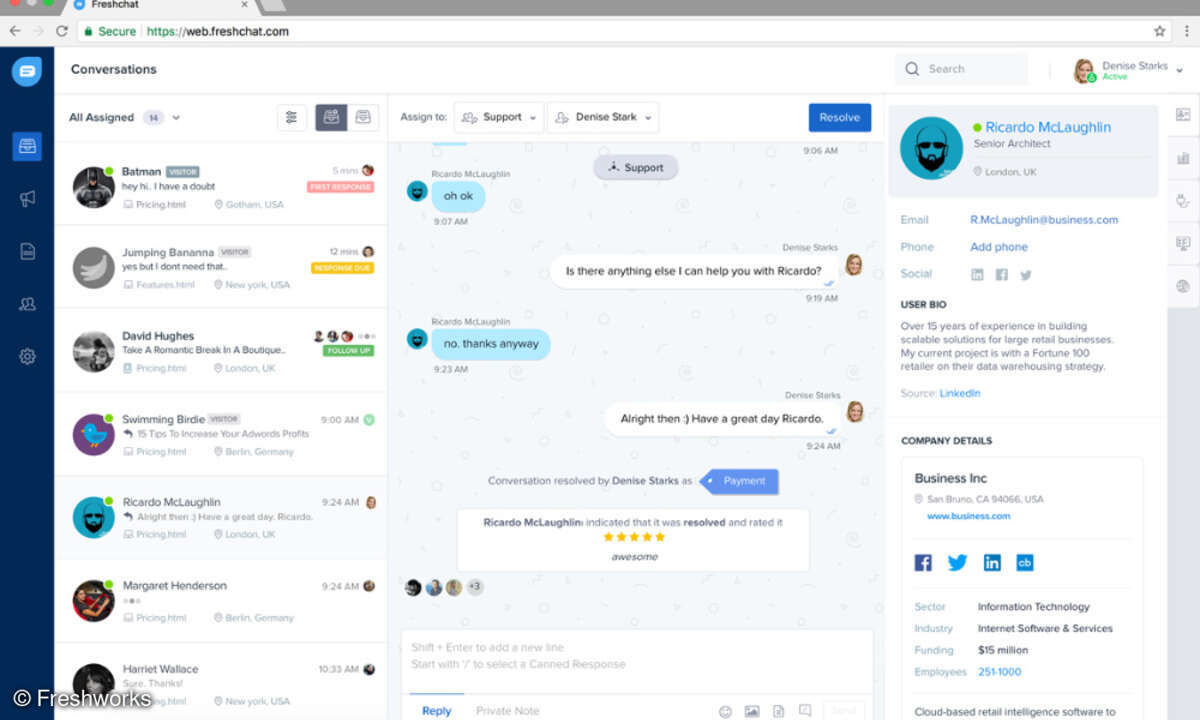This screenshot has width=1200, height=720.
Task: Open the Jumping Bananna conversation
Action: (221, 267)
